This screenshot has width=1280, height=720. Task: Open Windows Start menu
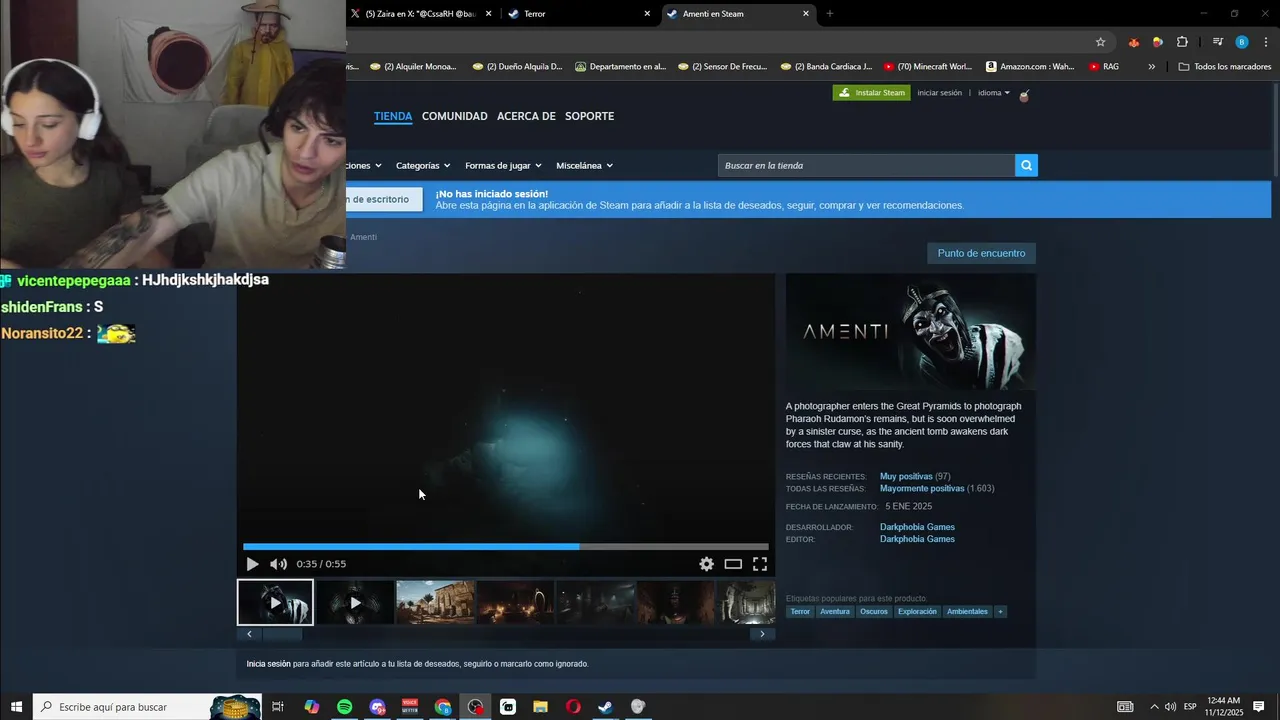(x=15, y=707)
